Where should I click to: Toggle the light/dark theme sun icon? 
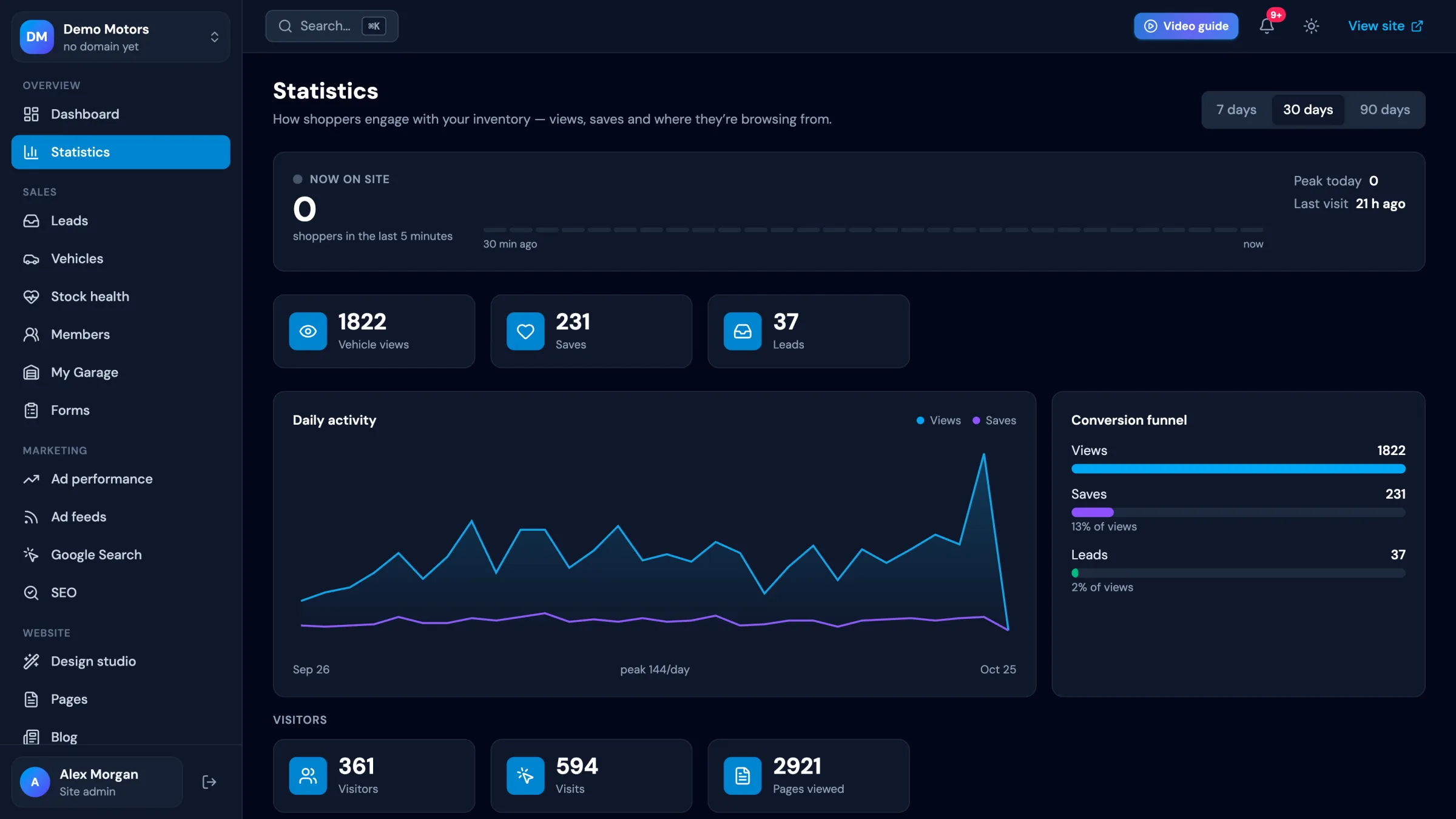(1311, 26)
